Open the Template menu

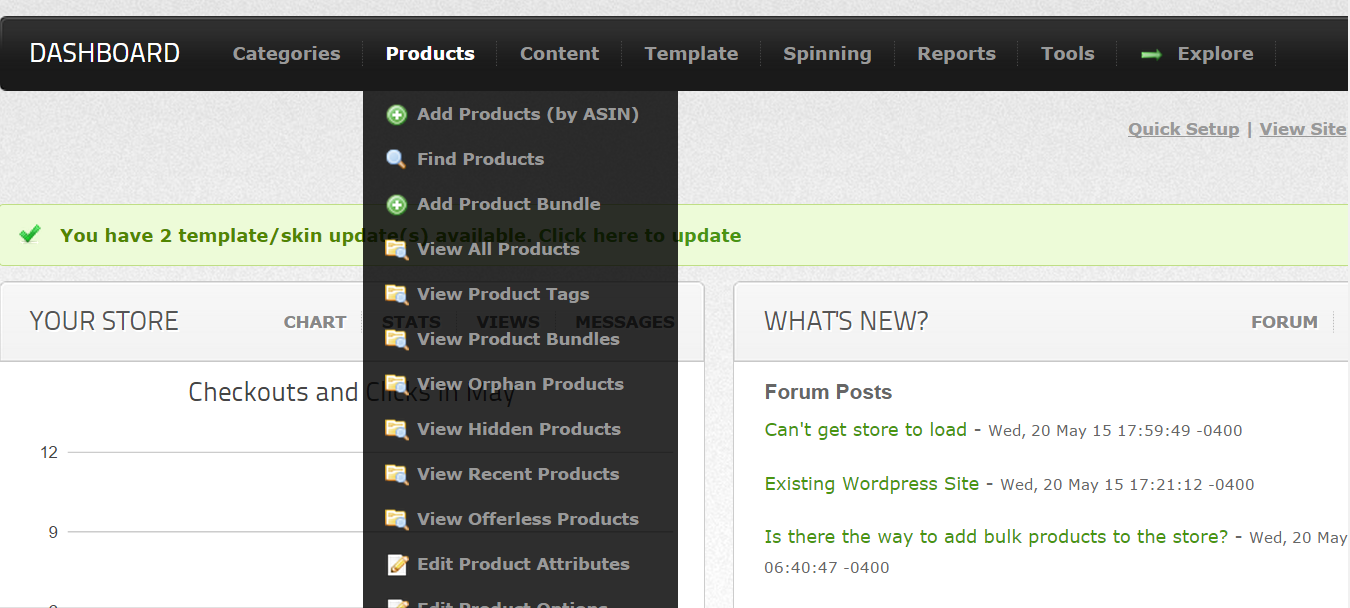point(691,54)
